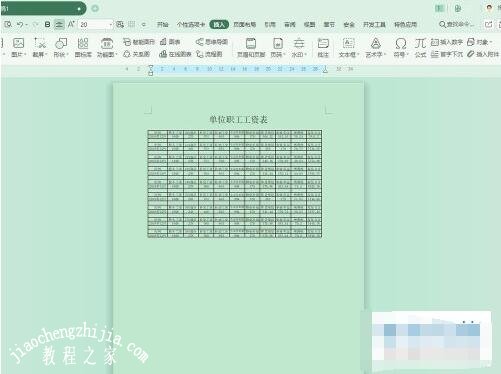501x374 pixels.
Task: Click the share icon beside command search
Action: pos(488,24)
